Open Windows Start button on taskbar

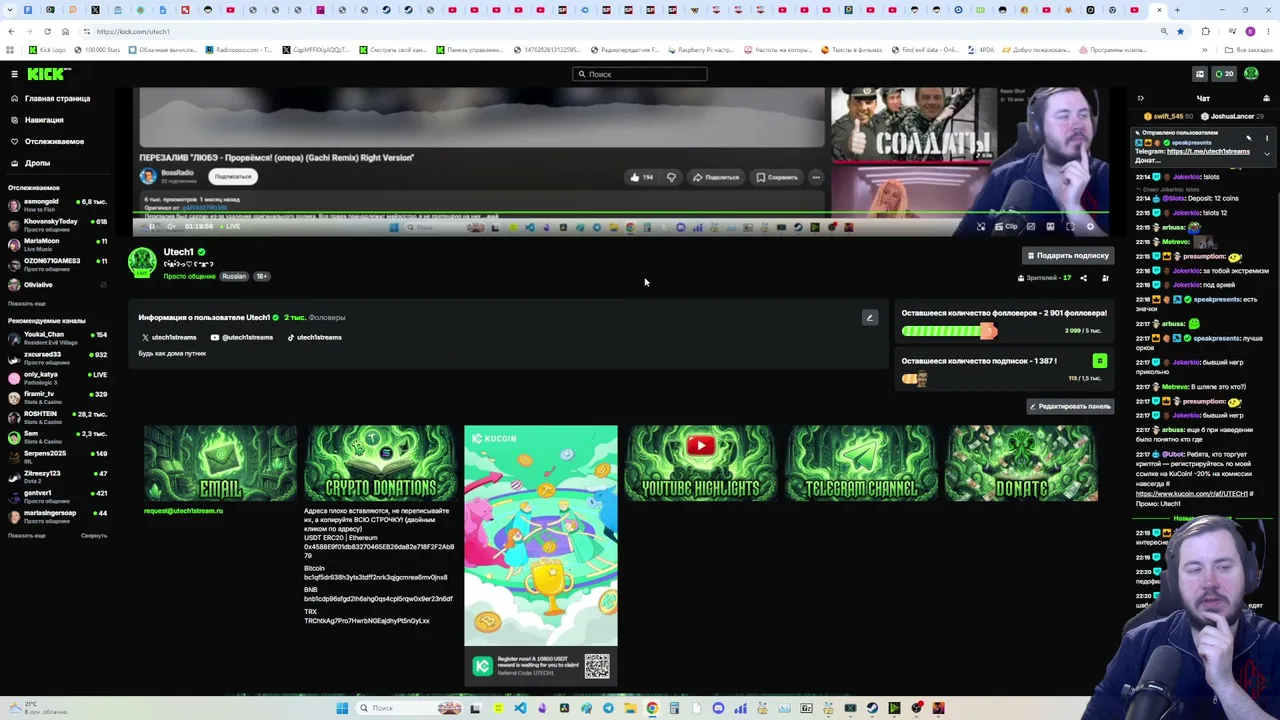(x=342, y=708)
